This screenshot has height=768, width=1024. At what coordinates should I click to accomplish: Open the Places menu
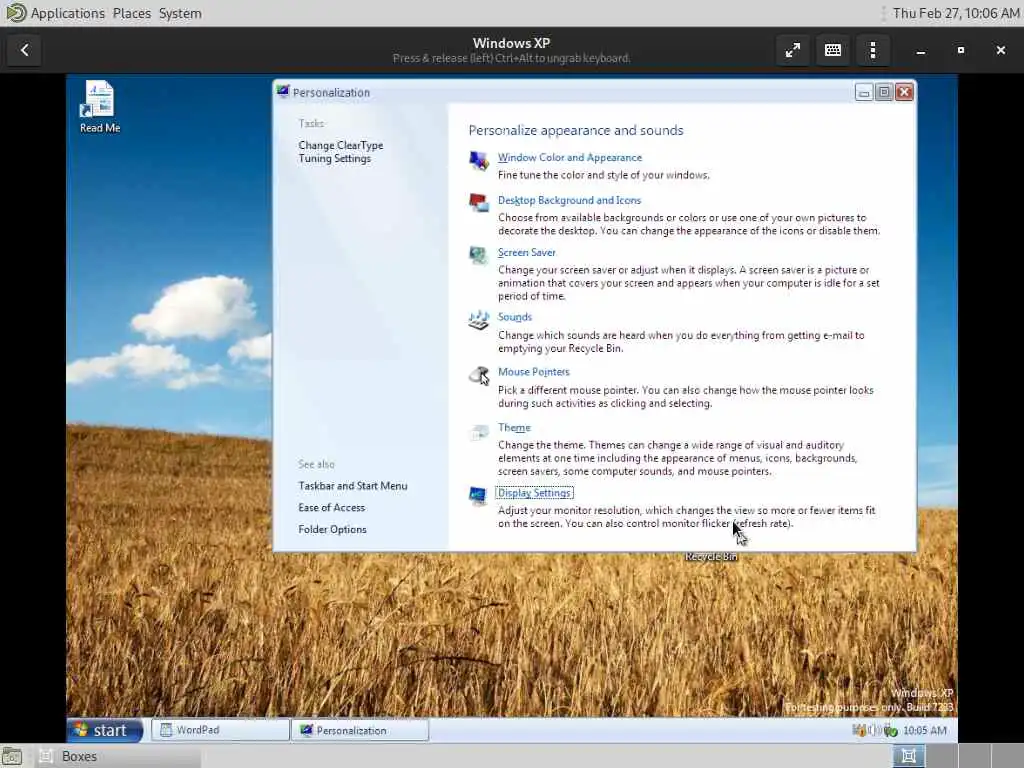pos(131,13)
